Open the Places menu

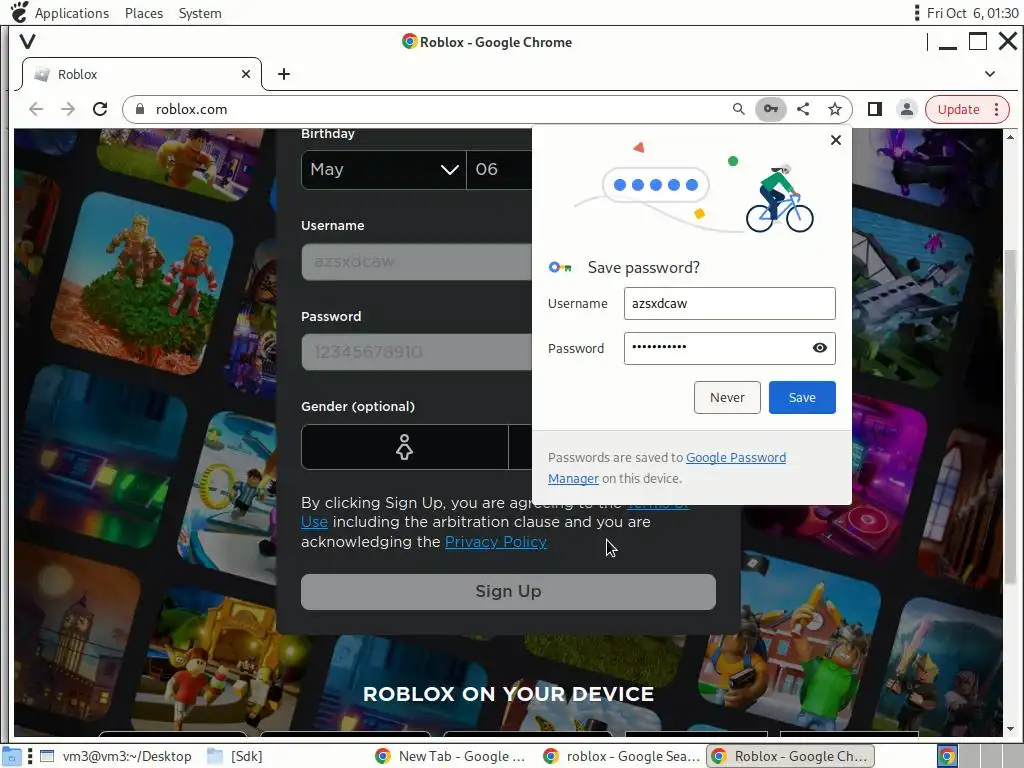144,13
